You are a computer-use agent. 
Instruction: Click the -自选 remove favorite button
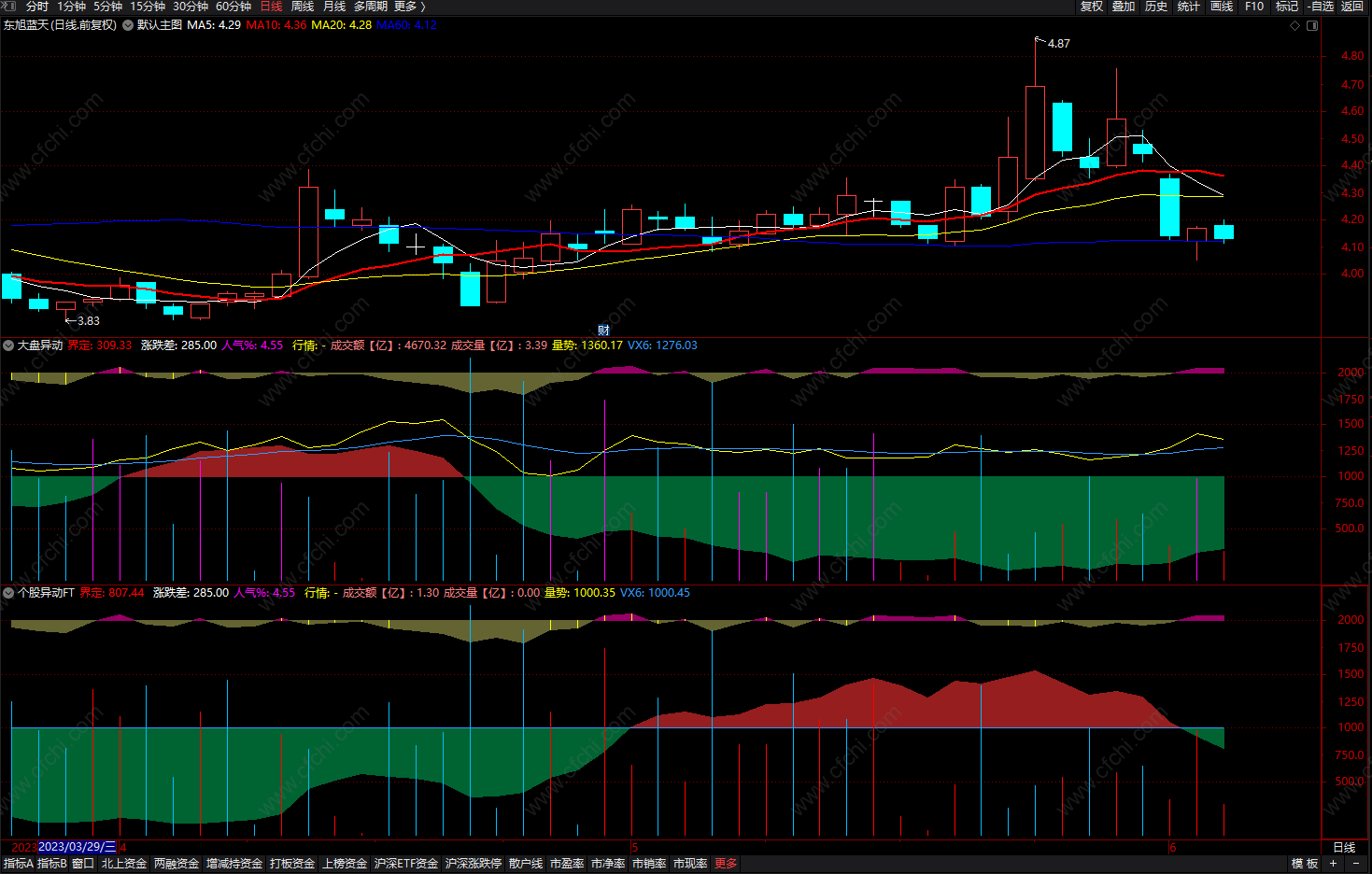[x=1320, y=7]
